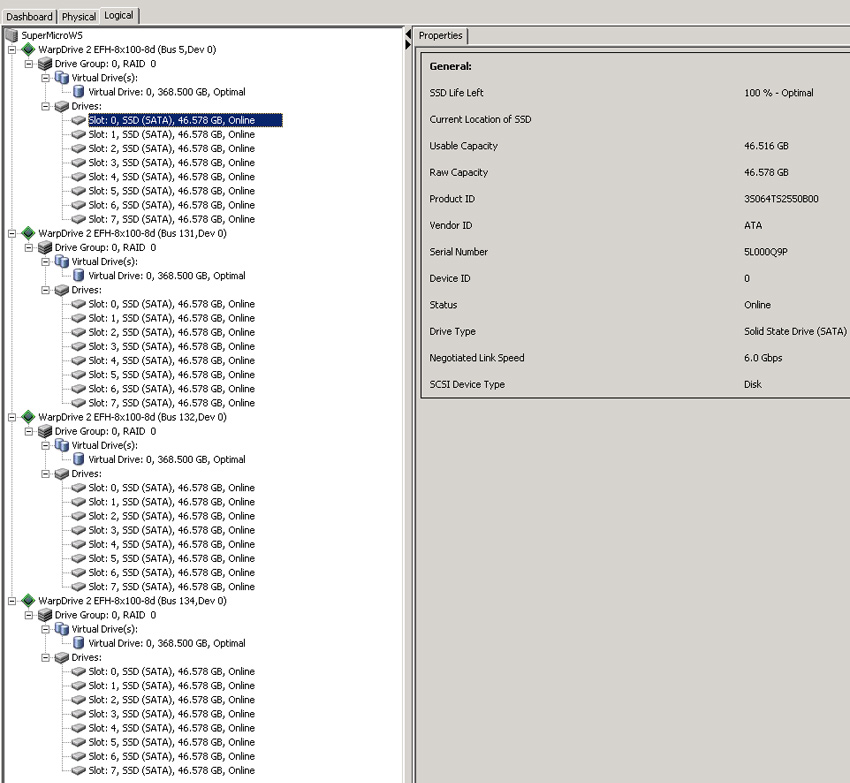Click the Drives stack icon under Bus 131 controller
Image resolution: width=850 pixels, height=783 pixels.
click(62, 290)
